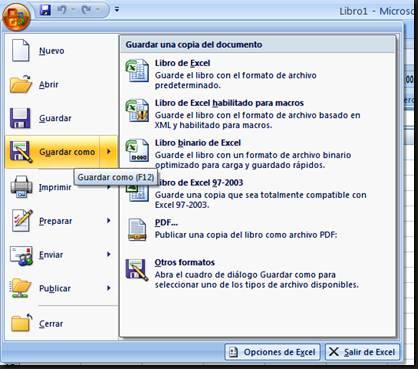Click the printer icon for Imprimir
The image size is (418, 369).
21,186
